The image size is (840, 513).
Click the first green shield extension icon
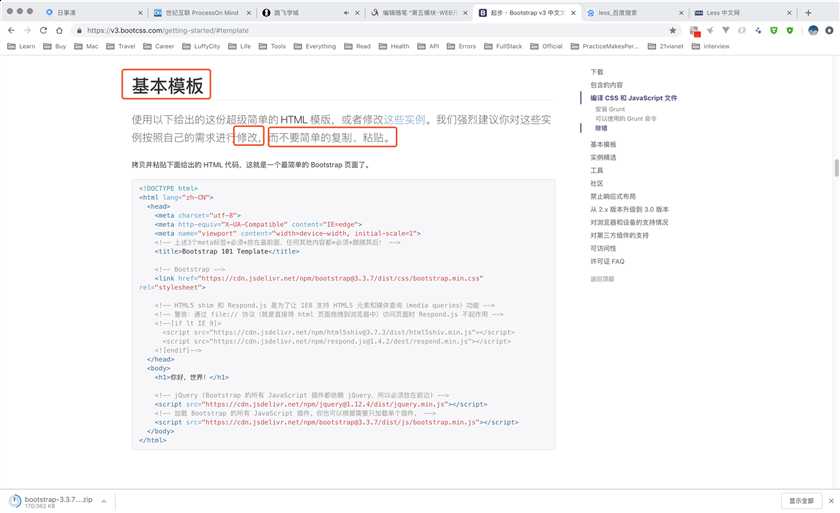(x=774, y=31)
